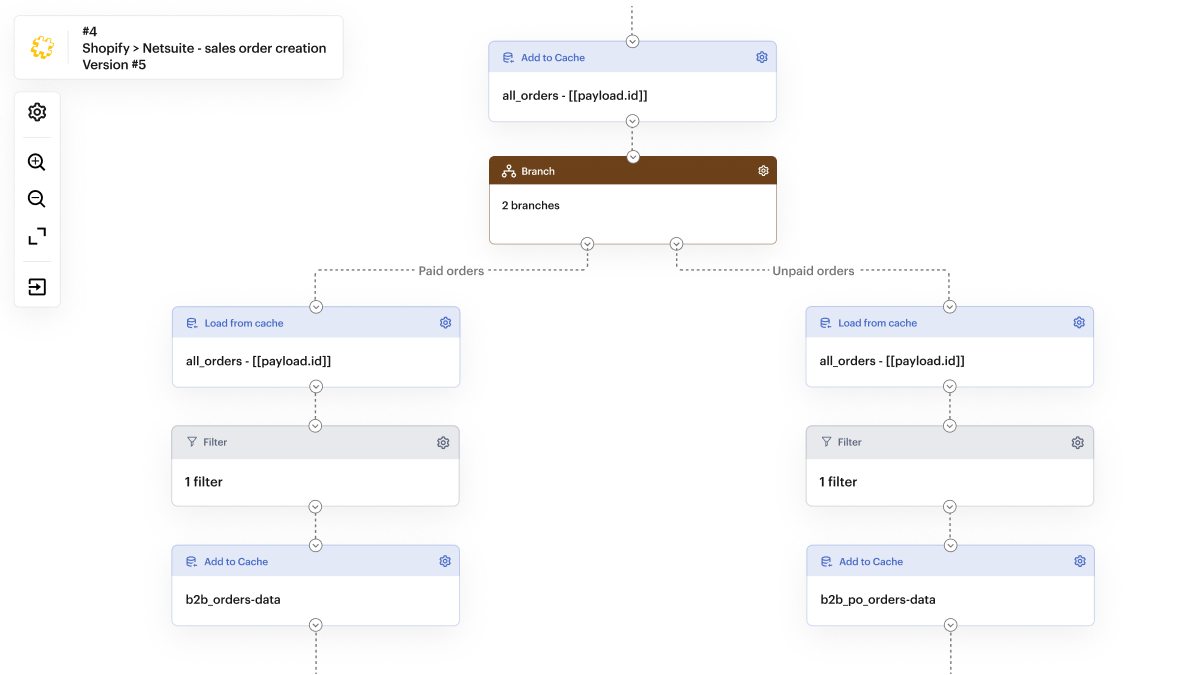Screen dimensions: 1200x675
Task: Exit the workflow editor via sidebar icon
Action: [x=36, y=286]
